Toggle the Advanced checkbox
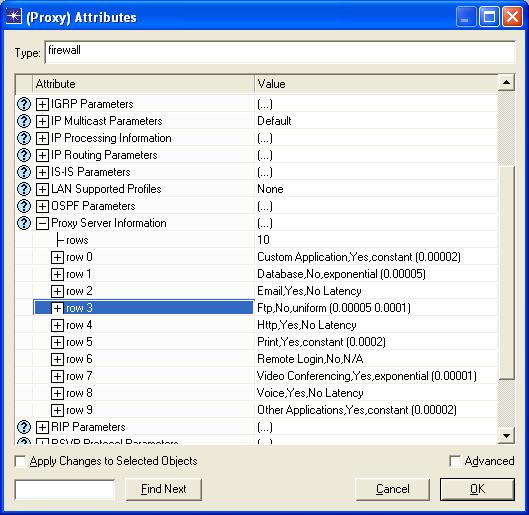The height and width of the screenshot is (515, 529). [455, 461]
